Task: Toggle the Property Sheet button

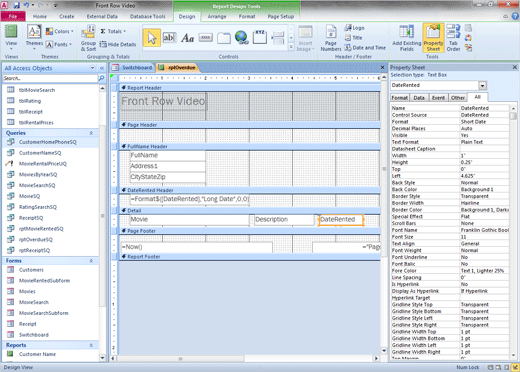Action: click(433, 38)
